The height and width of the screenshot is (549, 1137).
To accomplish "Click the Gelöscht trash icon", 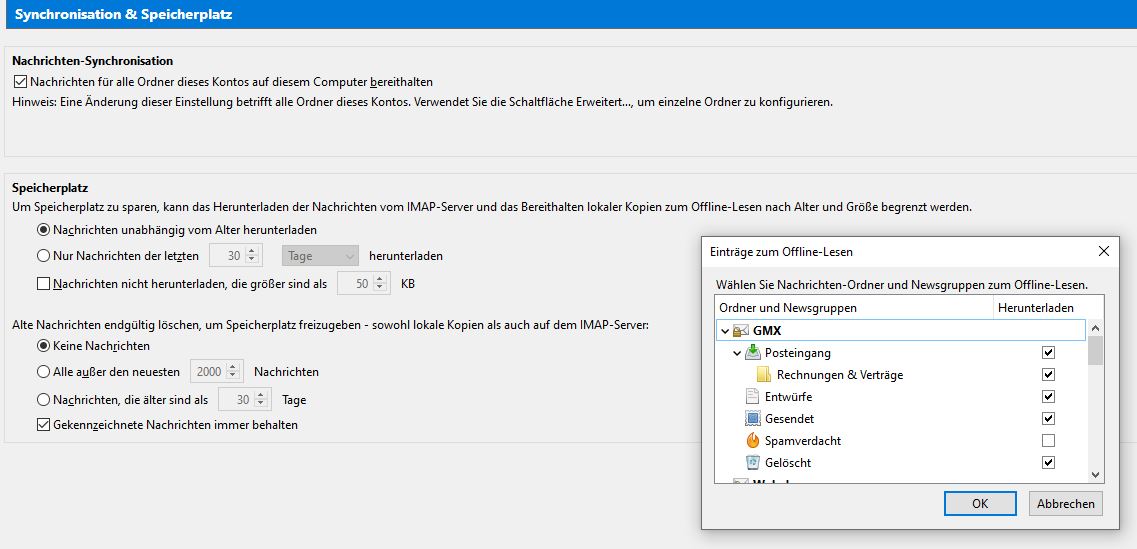I will [x=753, y=463].
